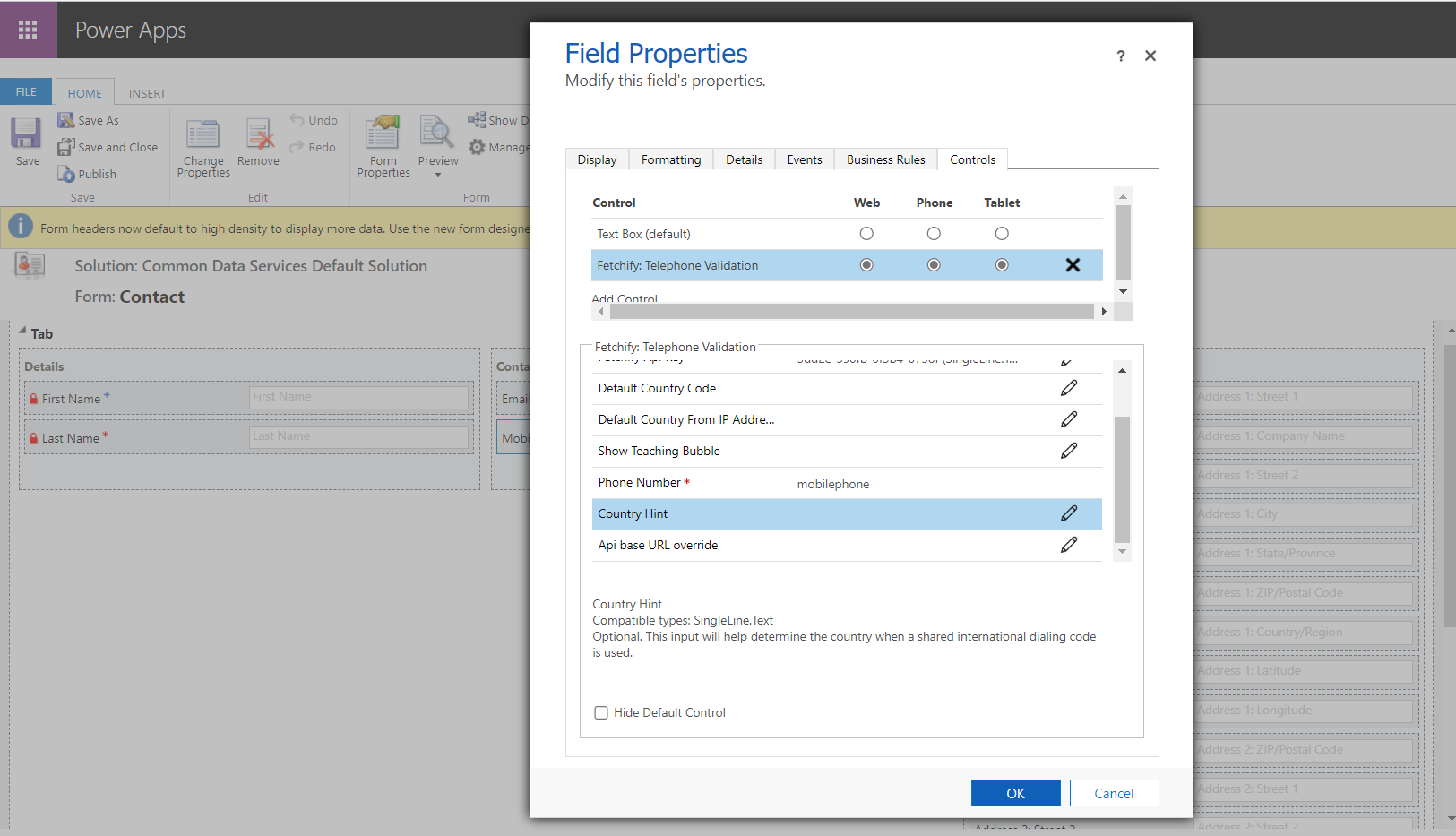The image size is (1456, 836).
Task: Open the FILE ribbon tab
Action: point(26,91)
